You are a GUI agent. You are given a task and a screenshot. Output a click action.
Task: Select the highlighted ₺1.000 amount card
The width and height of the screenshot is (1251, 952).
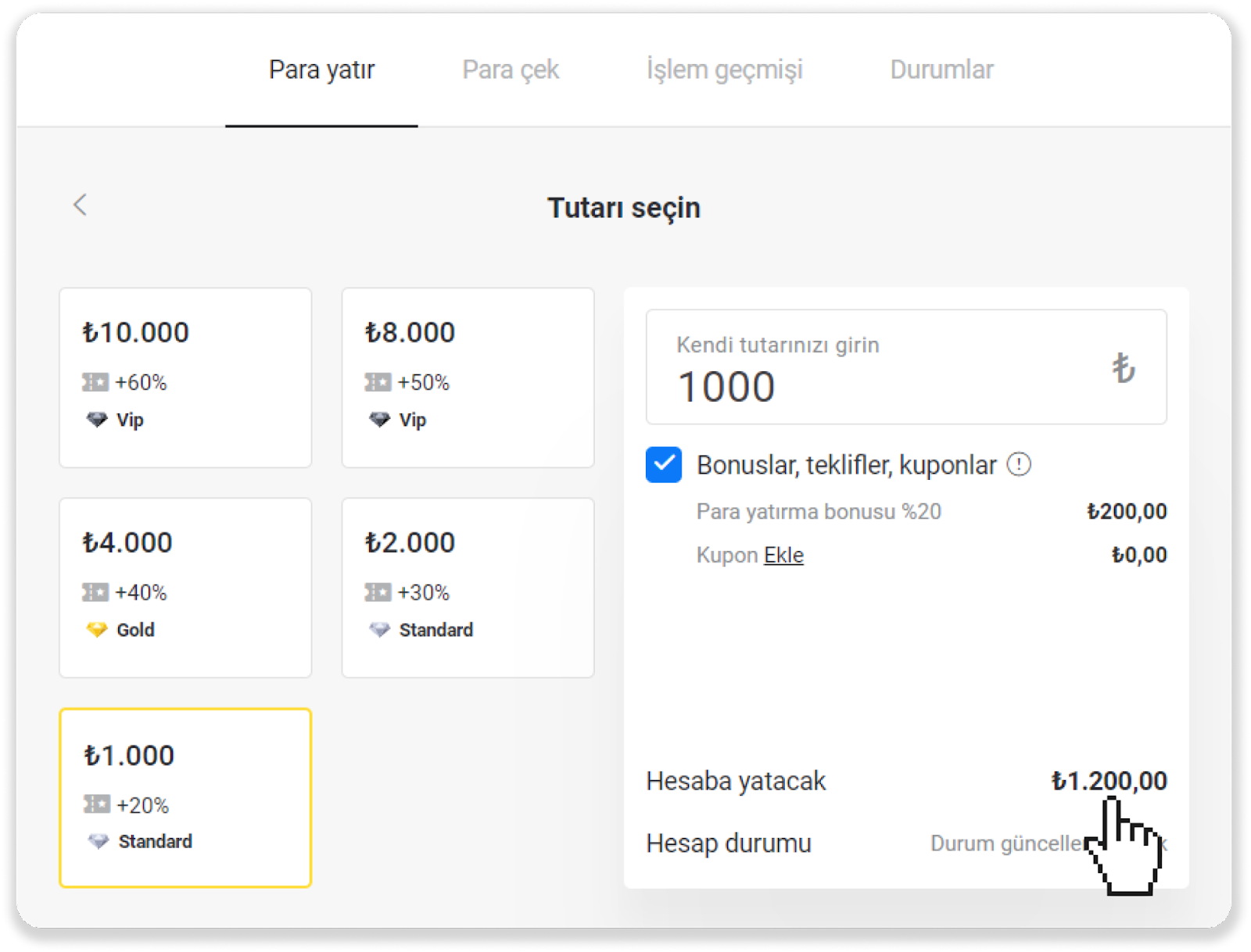[x=185, y=797]
